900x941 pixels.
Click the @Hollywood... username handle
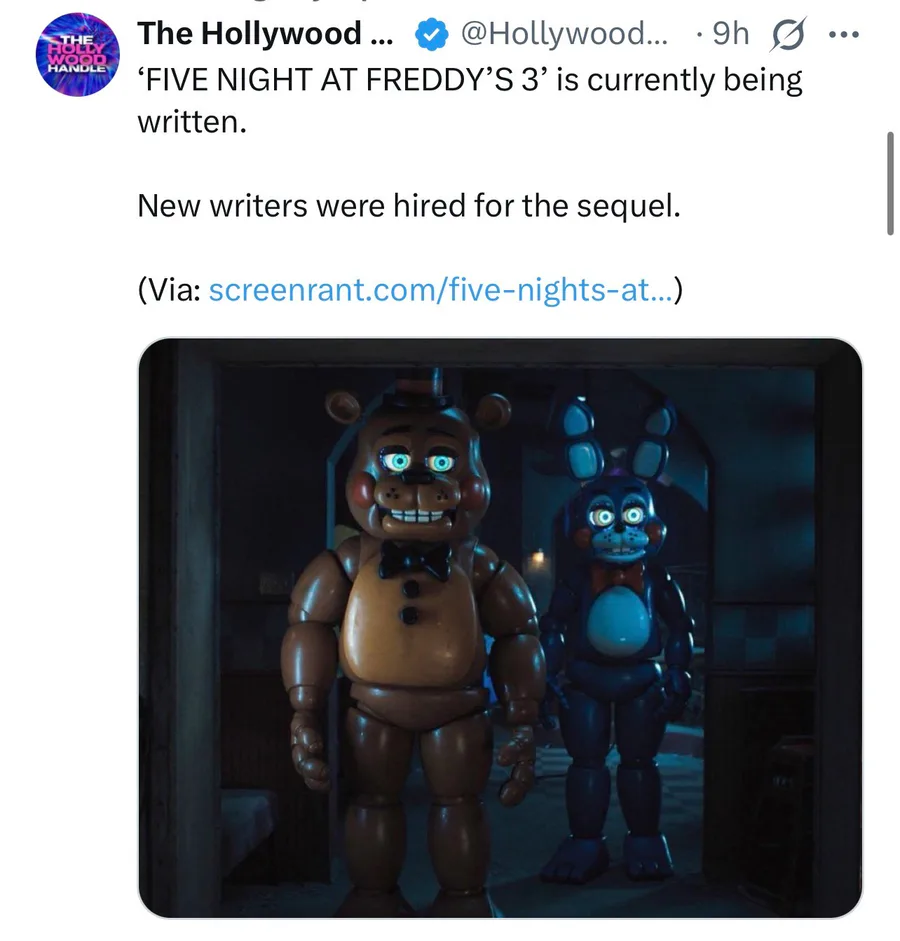[x=564, y=34]
